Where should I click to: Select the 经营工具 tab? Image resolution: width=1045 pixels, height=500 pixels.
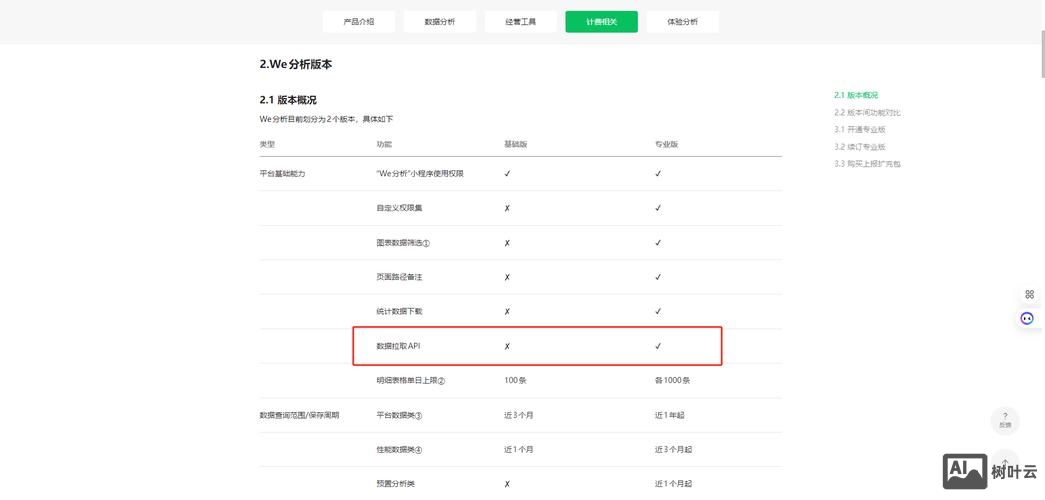(521, 21)
